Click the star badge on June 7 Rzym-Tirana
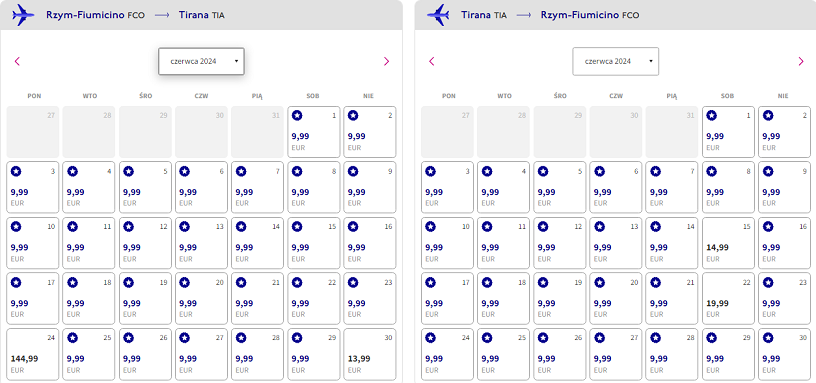The width and height of the screenshot is (816, 383). 241,171
